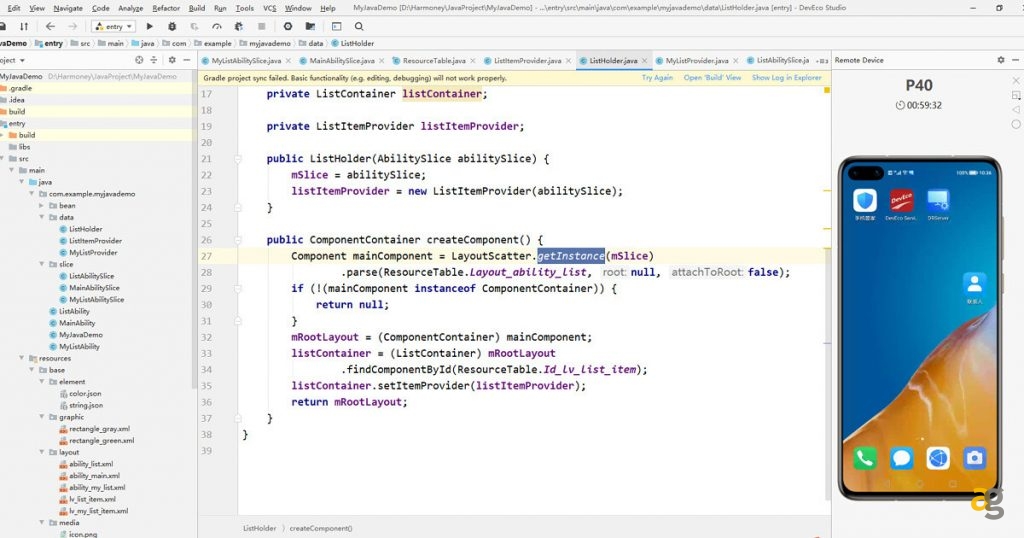Click Try Again for Gradle sync
This screenshot has width=1024, height=538.
click(657, 78)
